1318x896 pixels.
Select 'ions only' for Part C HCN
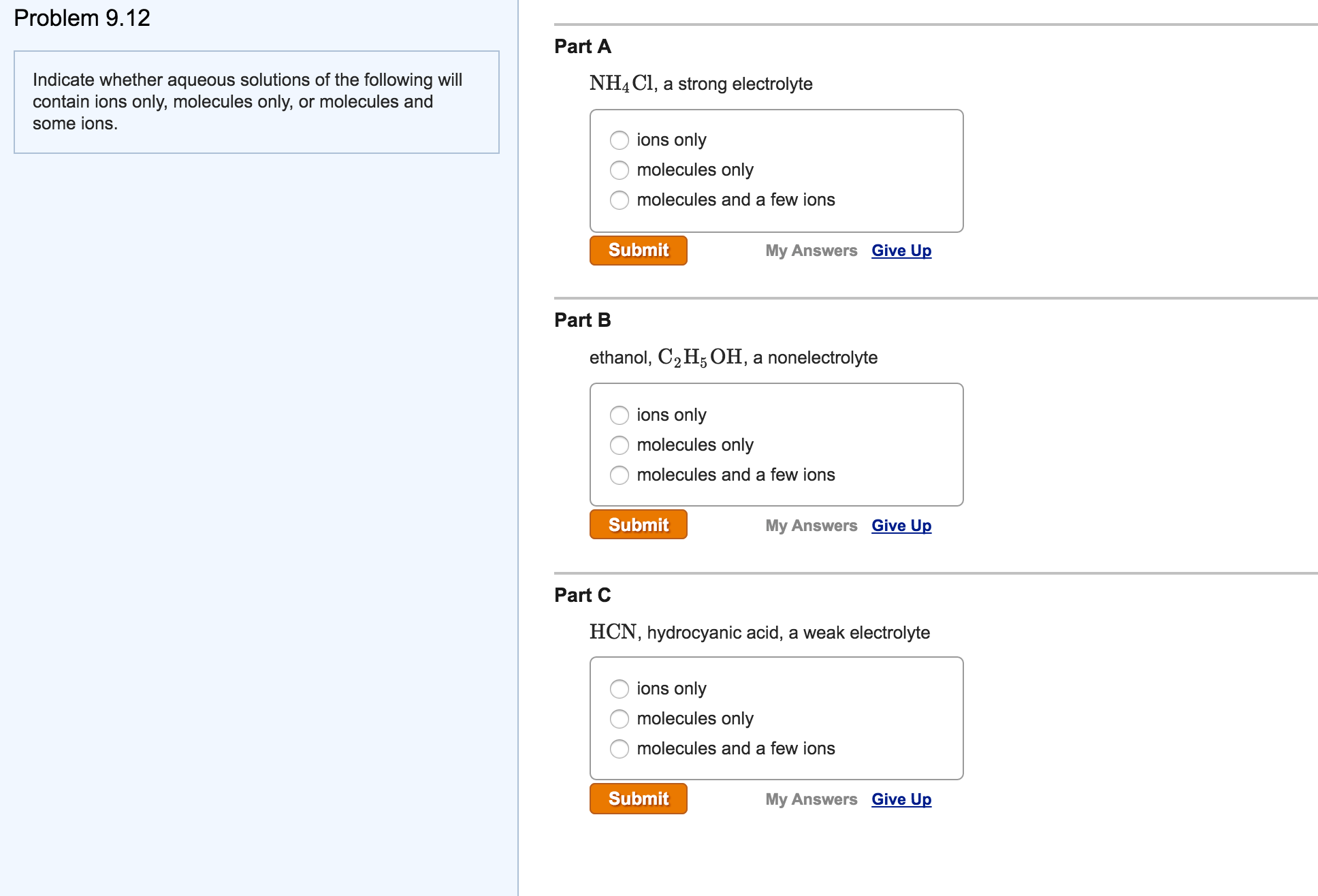point(619,688)
